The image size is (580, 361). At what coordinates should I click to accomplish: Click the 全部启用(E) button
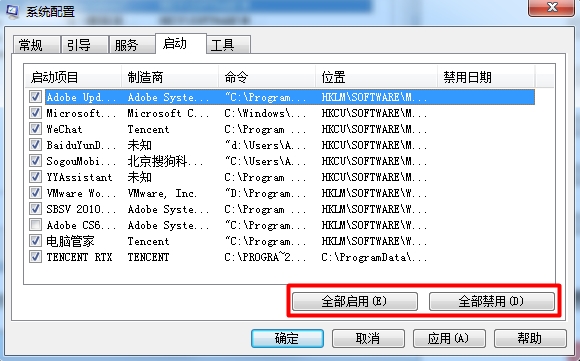355,301
